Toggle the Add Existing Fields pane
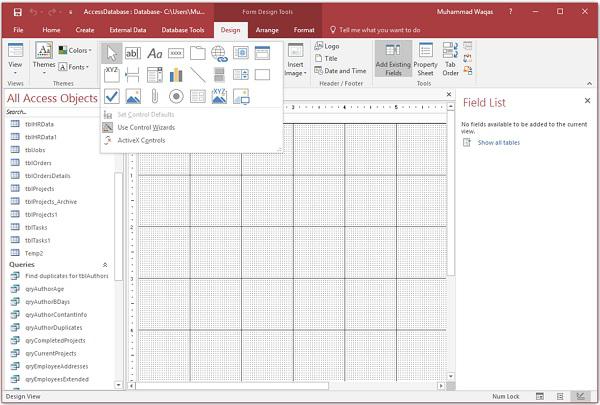 coord(393,59)
